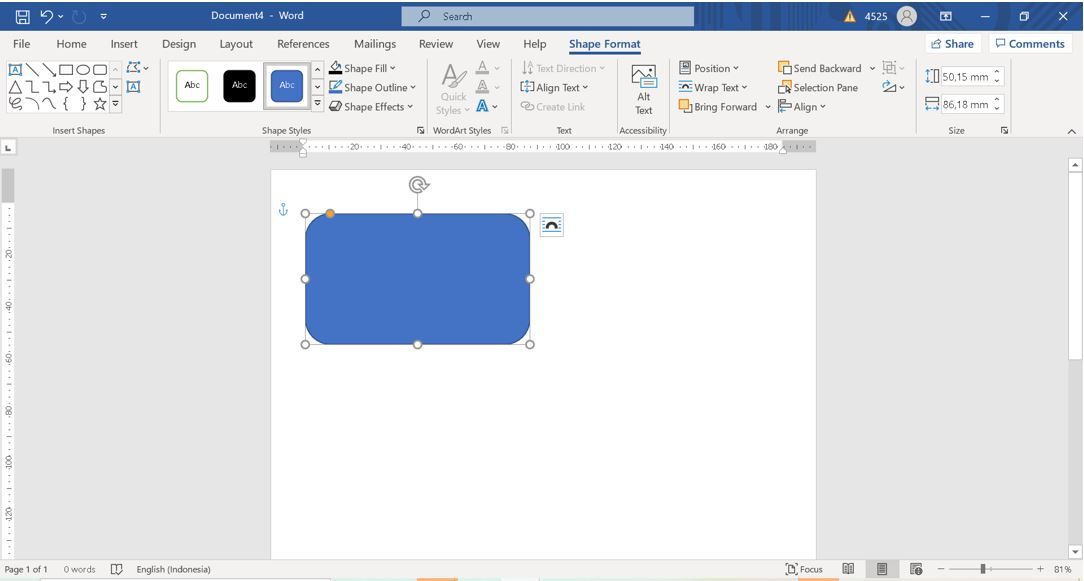
Task: Open the Comments button
Action: click(1029, 44)
